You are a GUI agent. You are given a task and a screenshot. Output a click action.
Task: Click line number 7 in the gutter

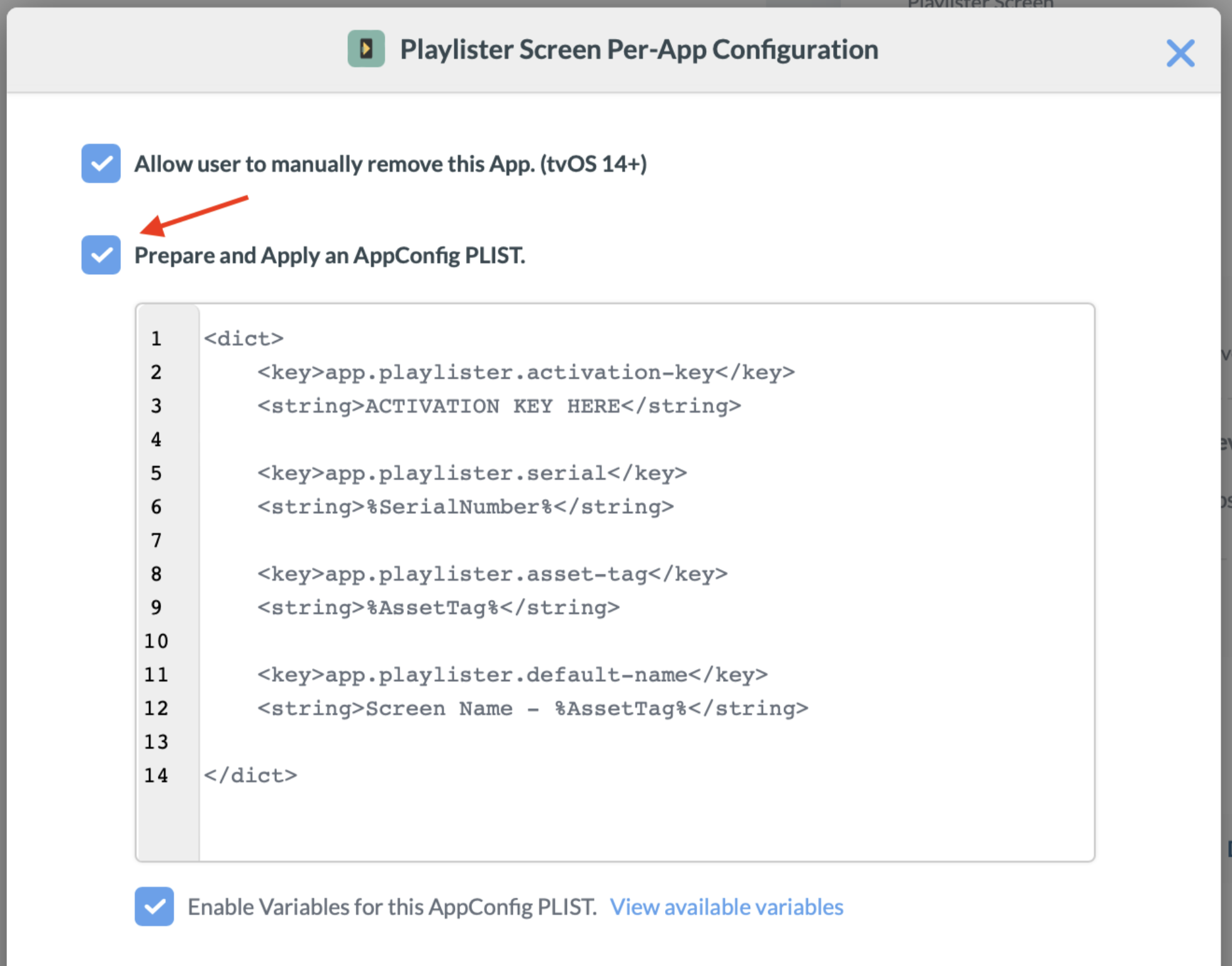point(156,540)
